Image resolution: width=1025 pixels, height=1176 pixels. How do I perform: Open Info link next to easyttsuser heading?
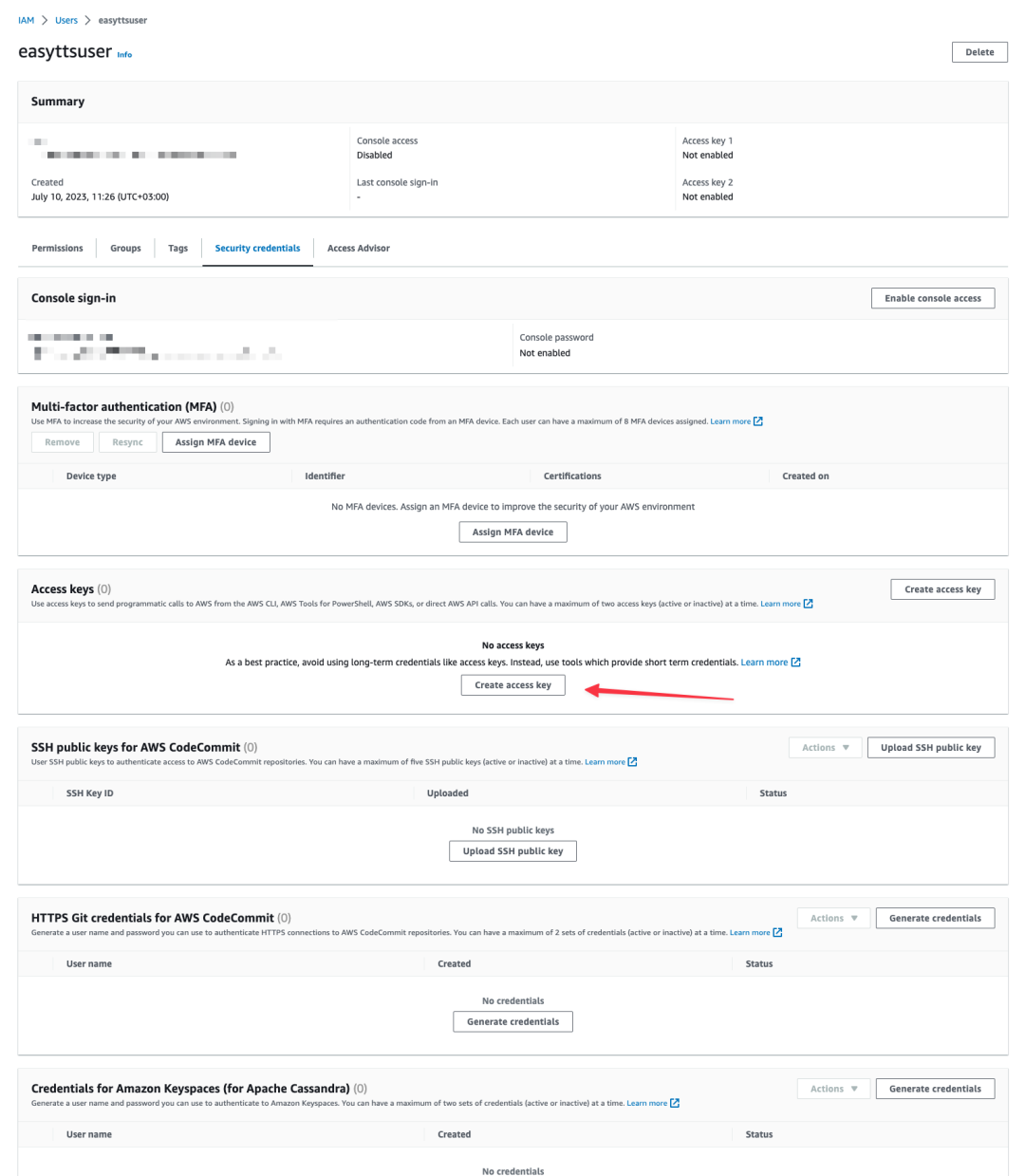tap(124, 55)
